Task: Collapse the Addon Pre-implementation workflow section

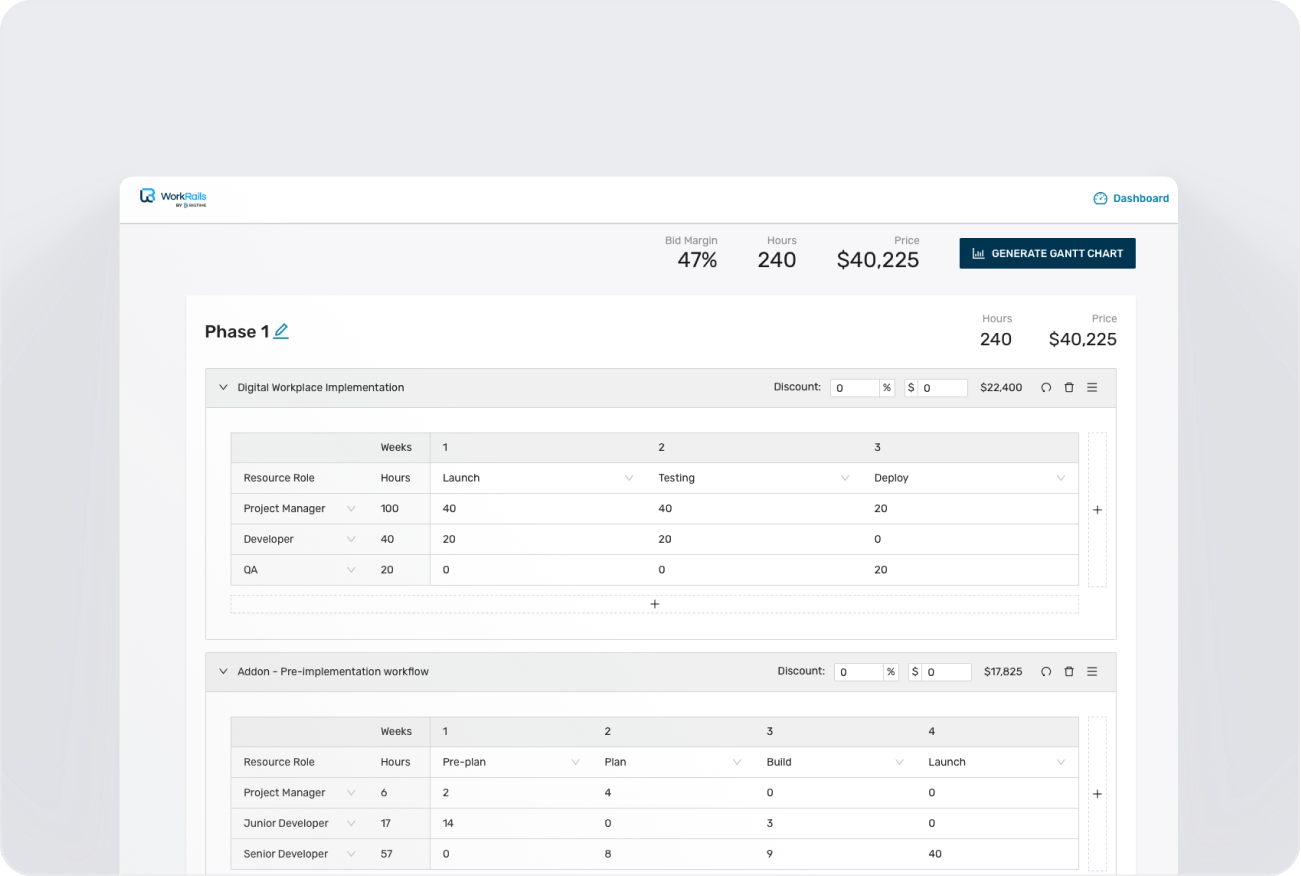Action: [x=223, y=671]
